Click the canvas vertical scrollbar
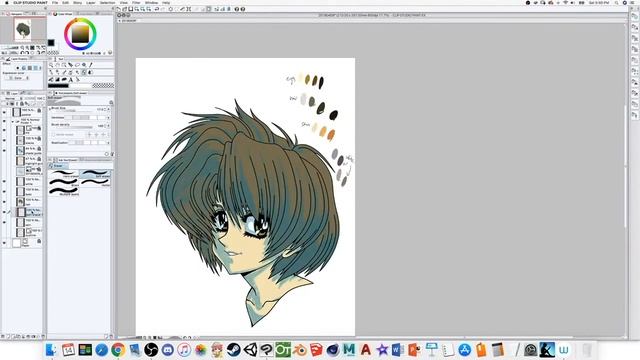Viewport: 640px width, 360px height. (x=625, y=167)
